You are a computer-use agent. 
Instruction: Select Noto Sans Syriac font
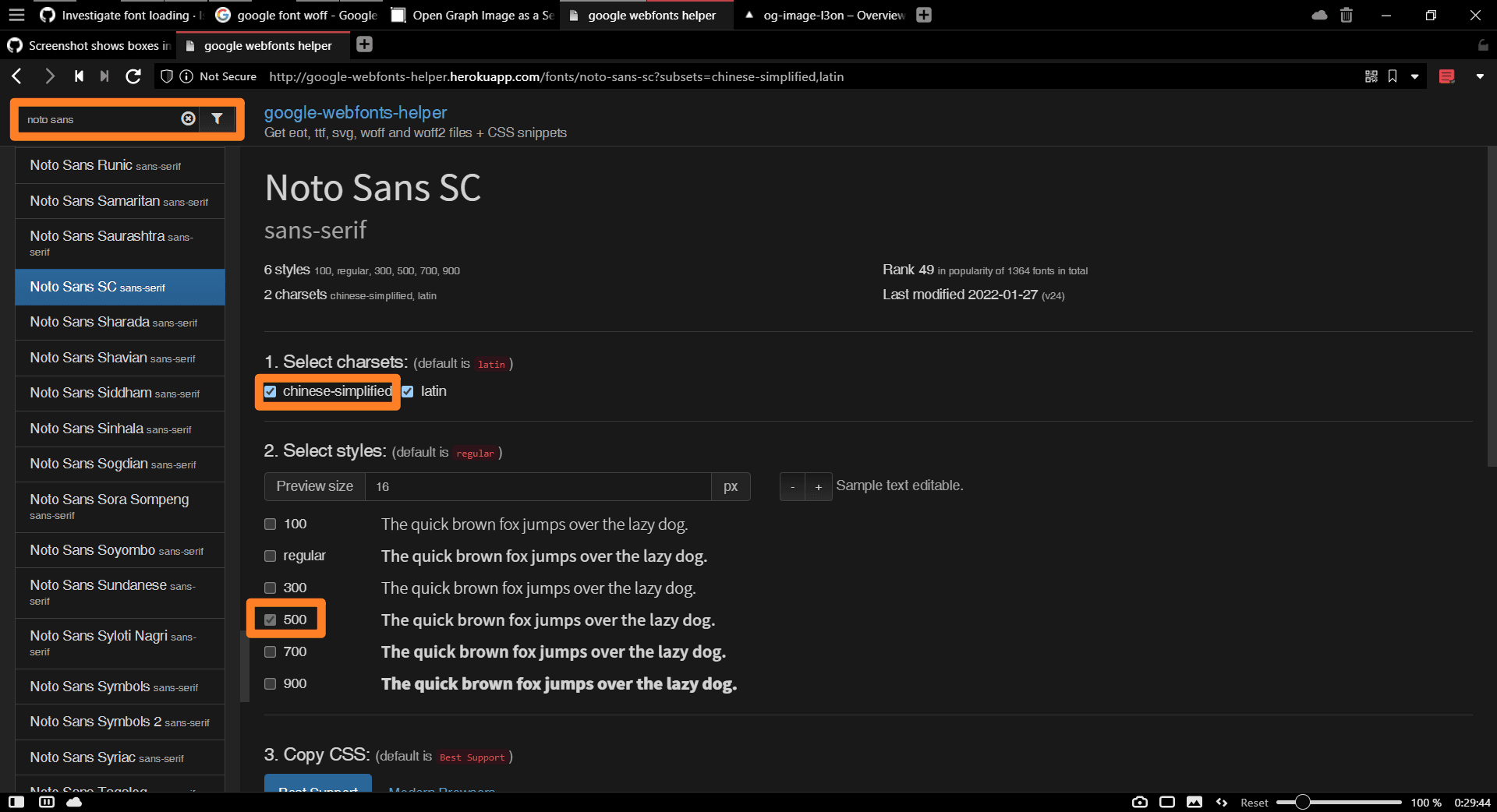tap(120, 757)
